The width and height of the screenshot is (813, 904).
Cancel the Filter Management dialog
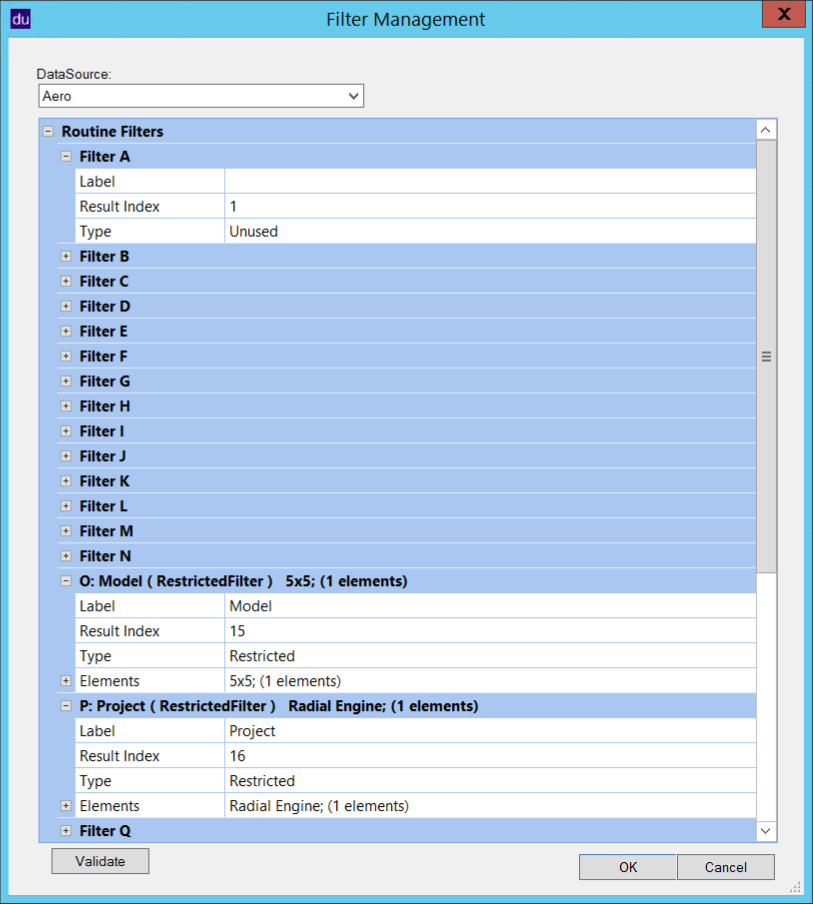(x=725, y=867)
